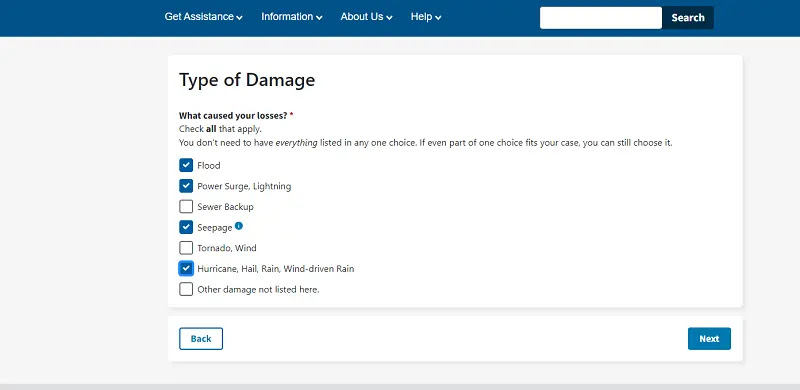Click the Type of Damage heading
This screenshot has width=800, height=390.
tap(247, 80)
